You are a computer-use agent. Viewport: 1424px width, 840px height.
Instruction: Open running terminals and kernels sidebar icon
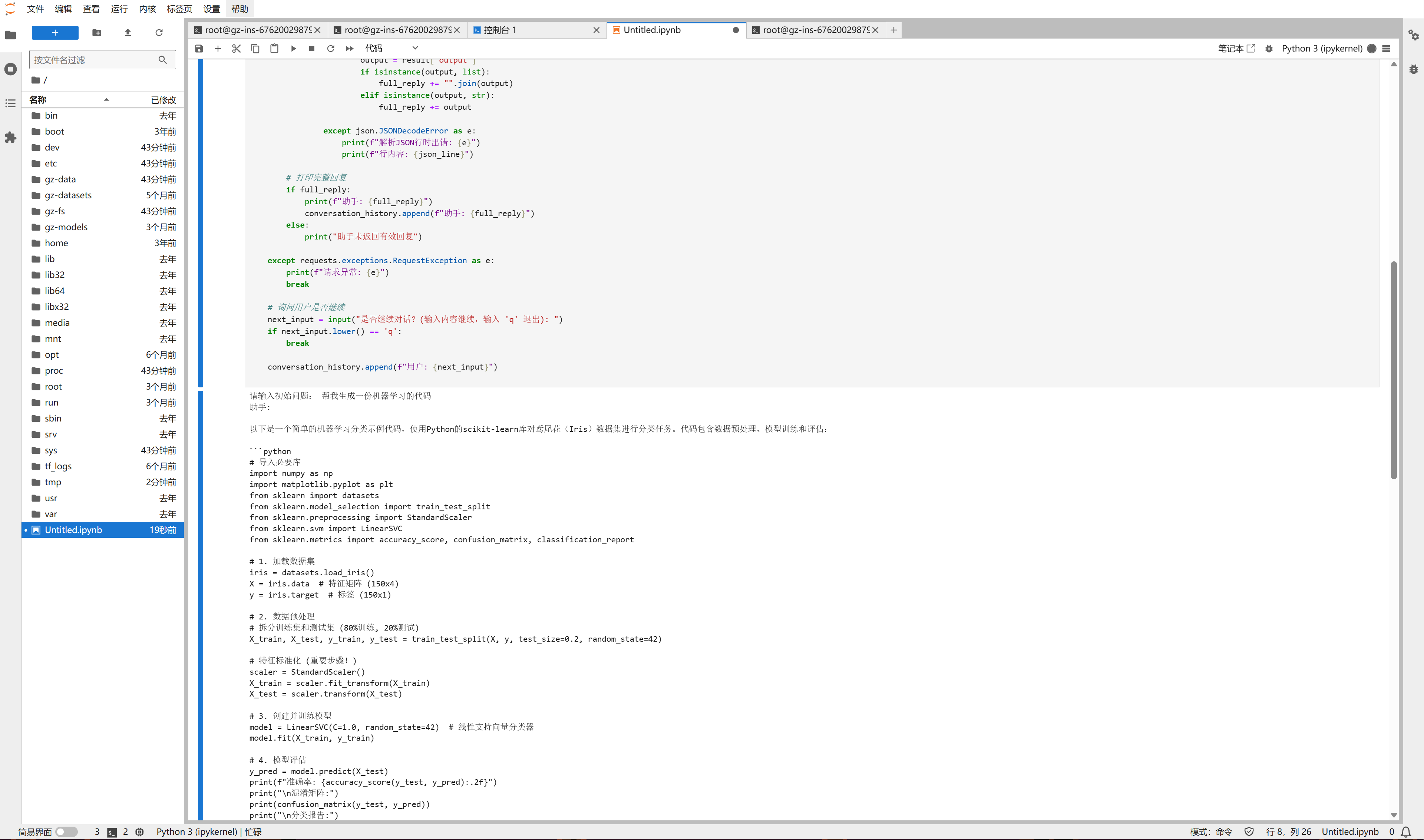coord(10,69)
